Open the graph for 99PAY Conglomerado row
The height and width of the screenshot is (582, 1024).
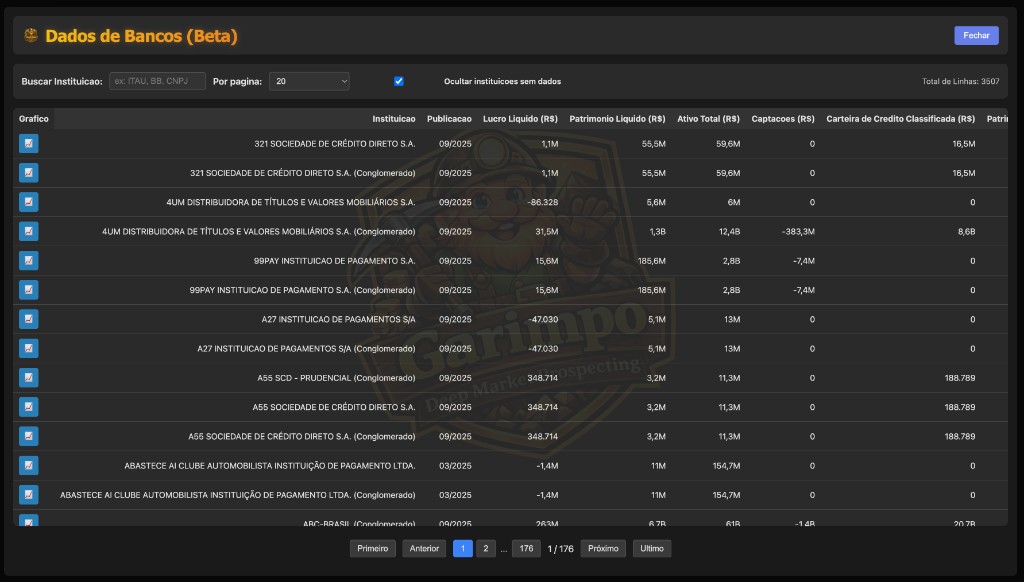(28, 289)
